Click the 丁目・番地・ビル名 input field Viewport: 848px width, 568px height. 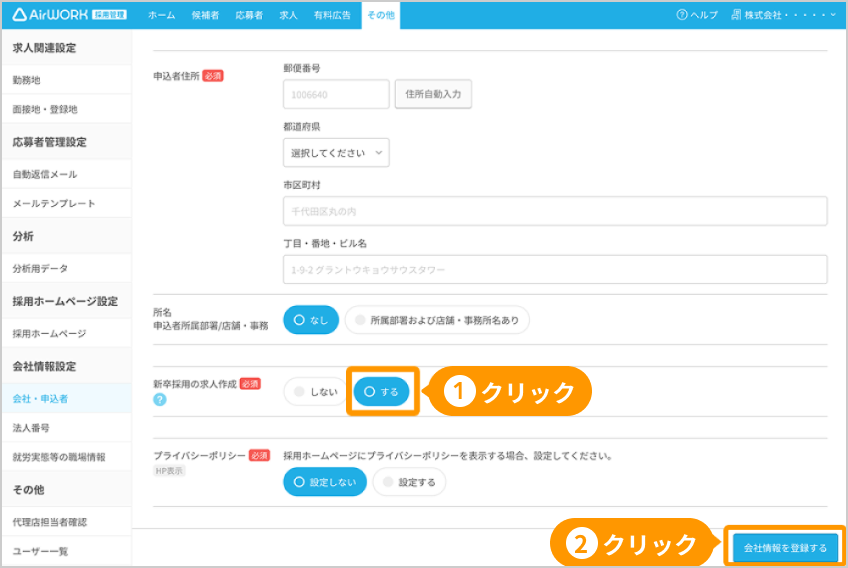point(555,269)
